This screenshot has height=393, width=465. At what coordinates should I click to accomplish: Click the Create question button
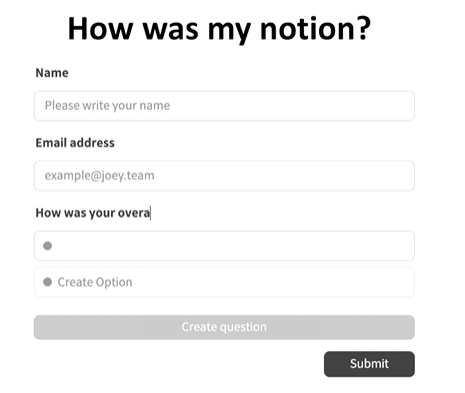(x=224, y=327)
